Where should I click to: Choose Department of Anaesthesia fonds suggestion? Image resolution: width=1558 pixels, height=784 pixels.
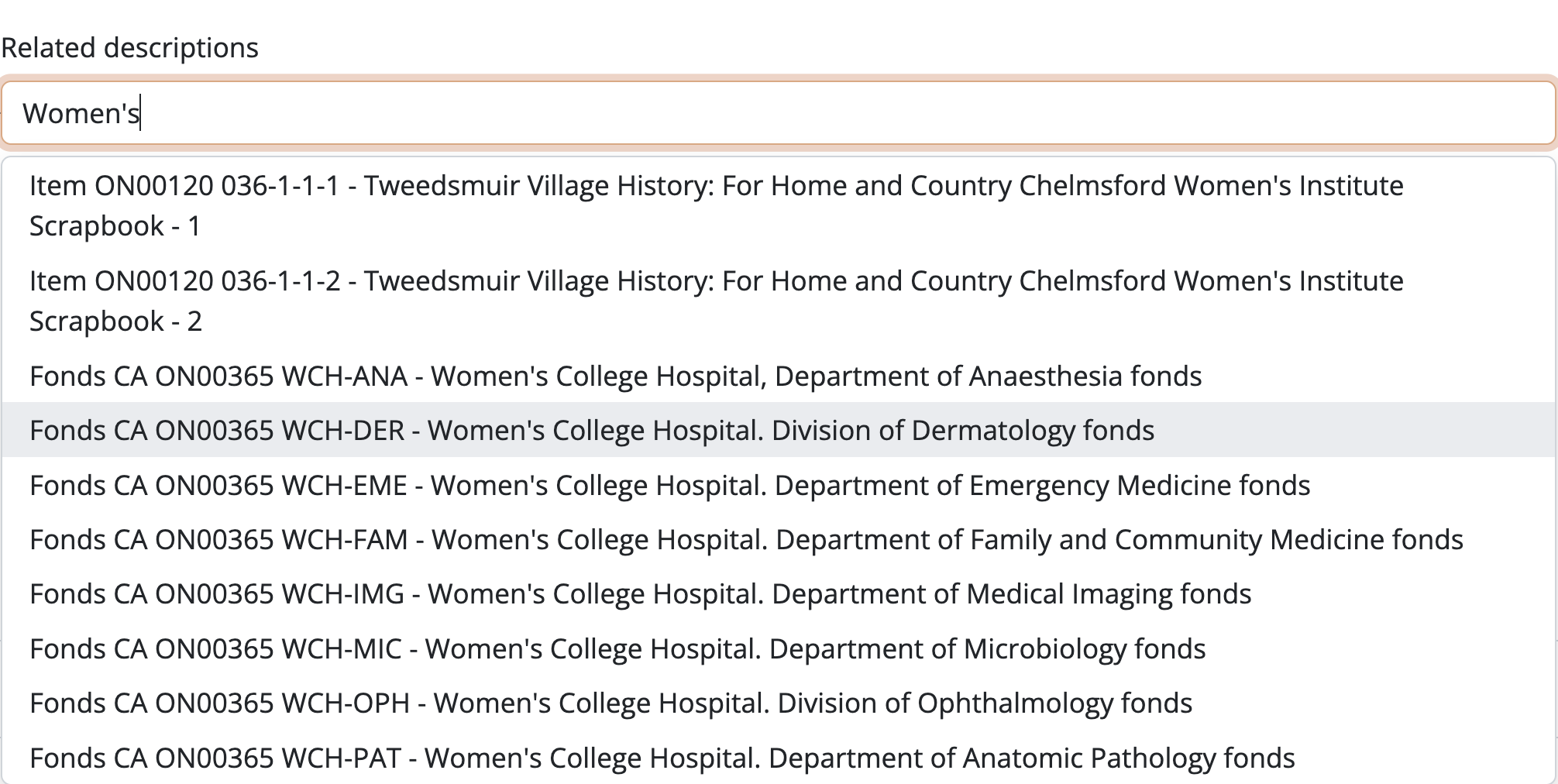coord(615,376)
